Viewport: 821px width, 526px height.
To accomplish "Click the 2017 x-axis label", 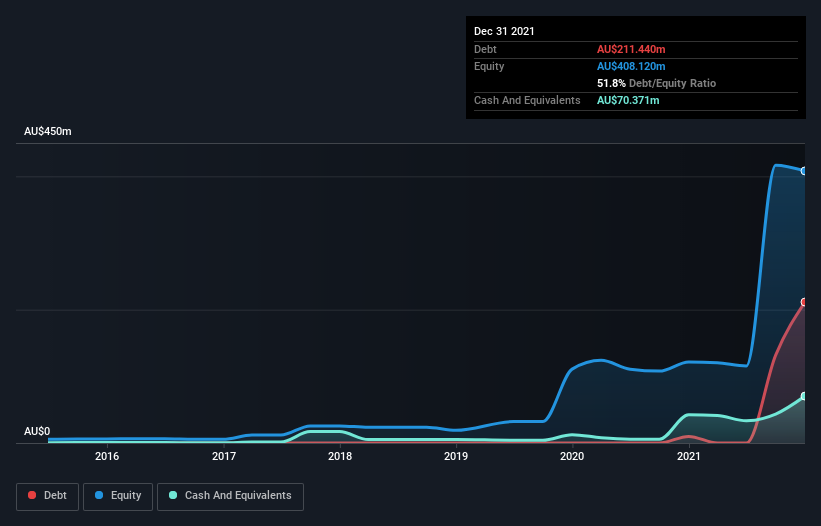I will tap(224, 456).
